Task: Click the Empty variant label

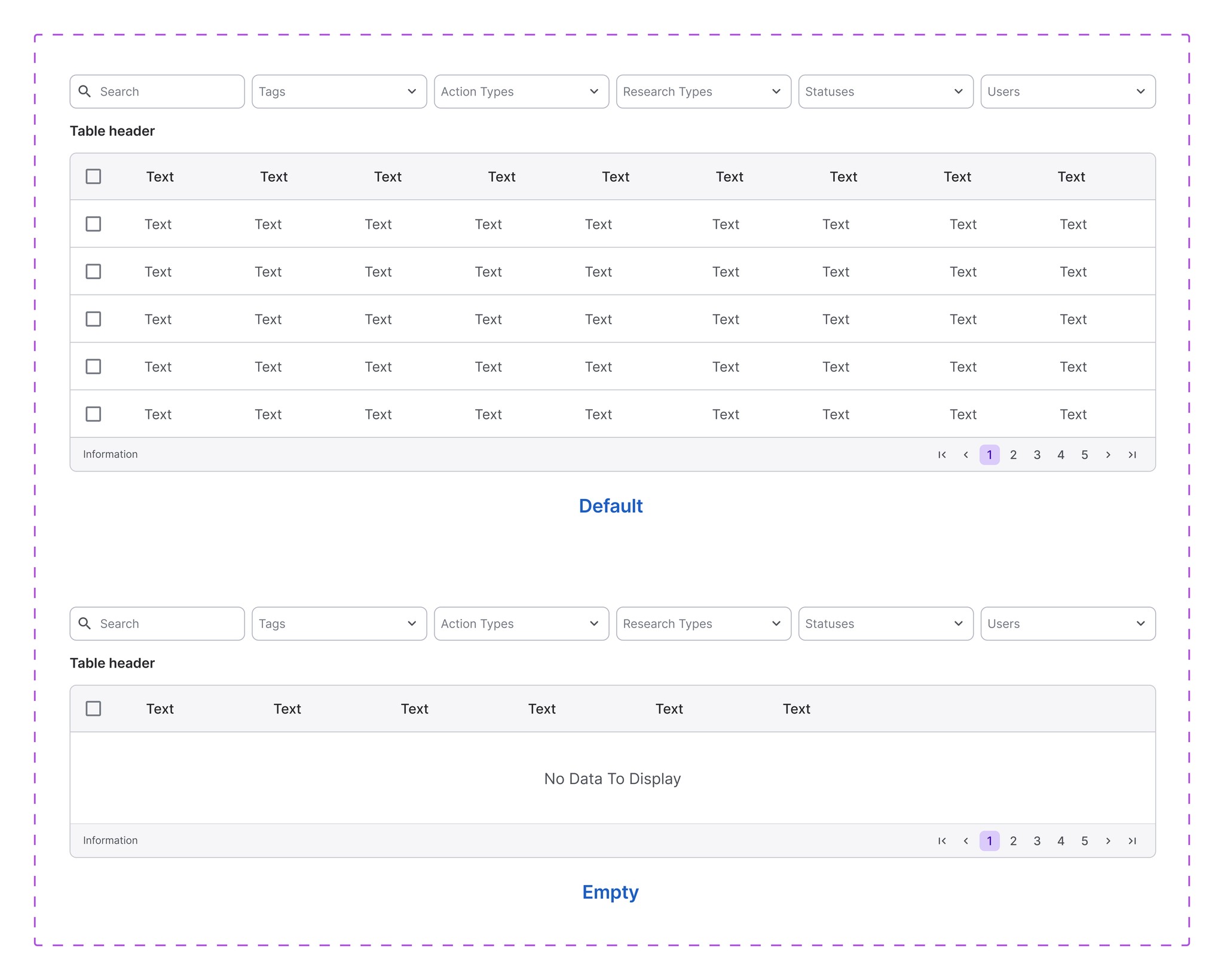Action: click(x=611, y=892)
